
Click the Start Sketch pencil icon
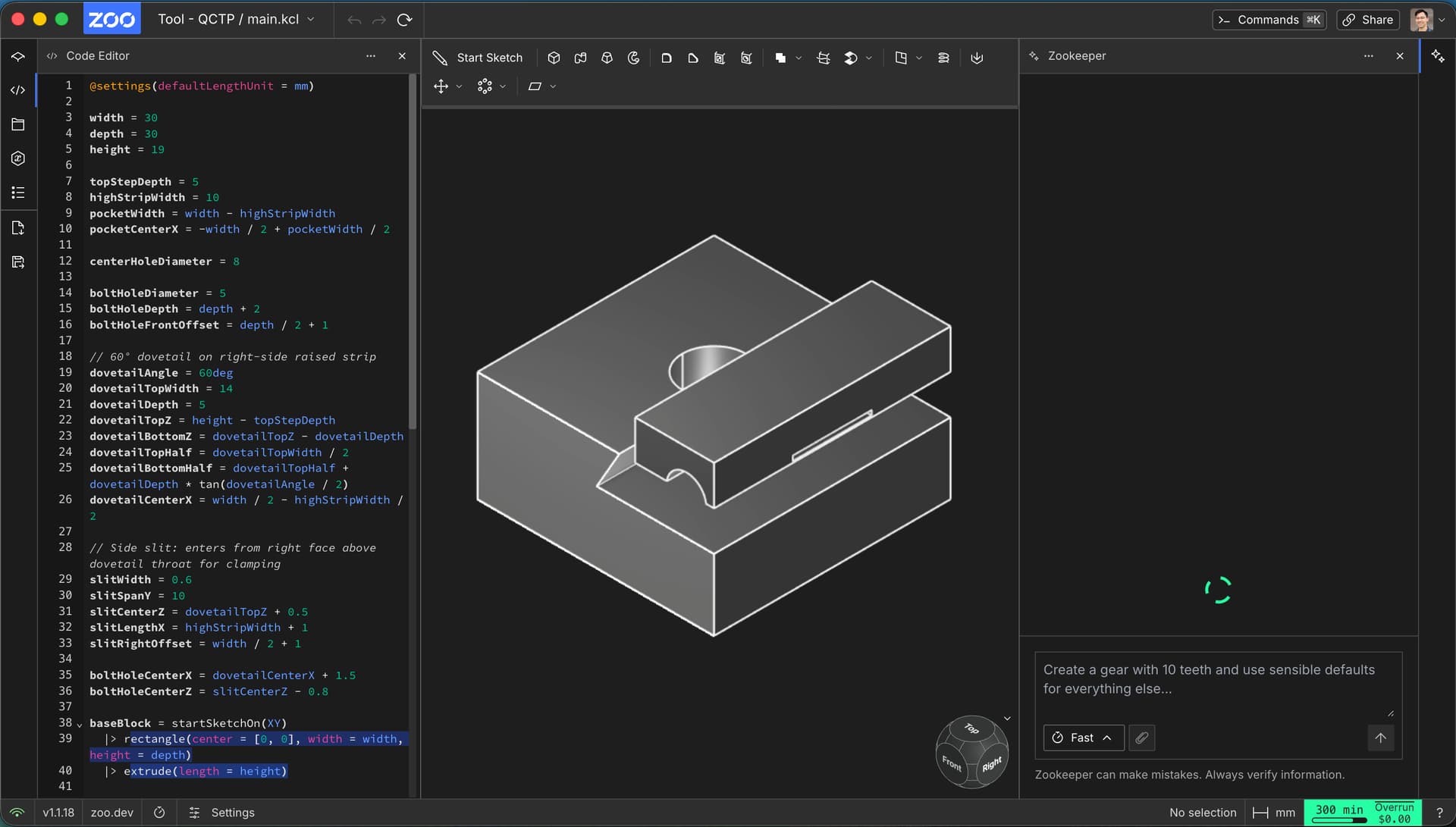point(440,58)
